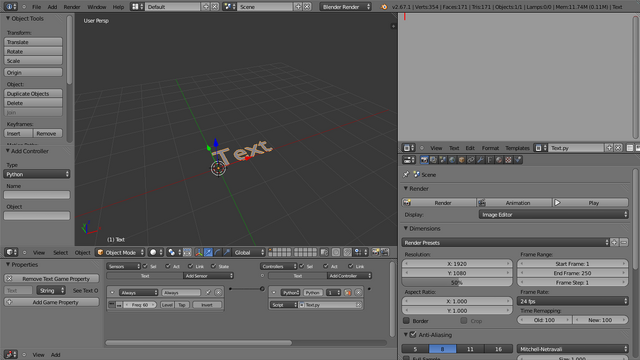Click the OpenGL render animation icon
Image resolution: width=640 pixels, height=360 pixels.
coord(384,252)
